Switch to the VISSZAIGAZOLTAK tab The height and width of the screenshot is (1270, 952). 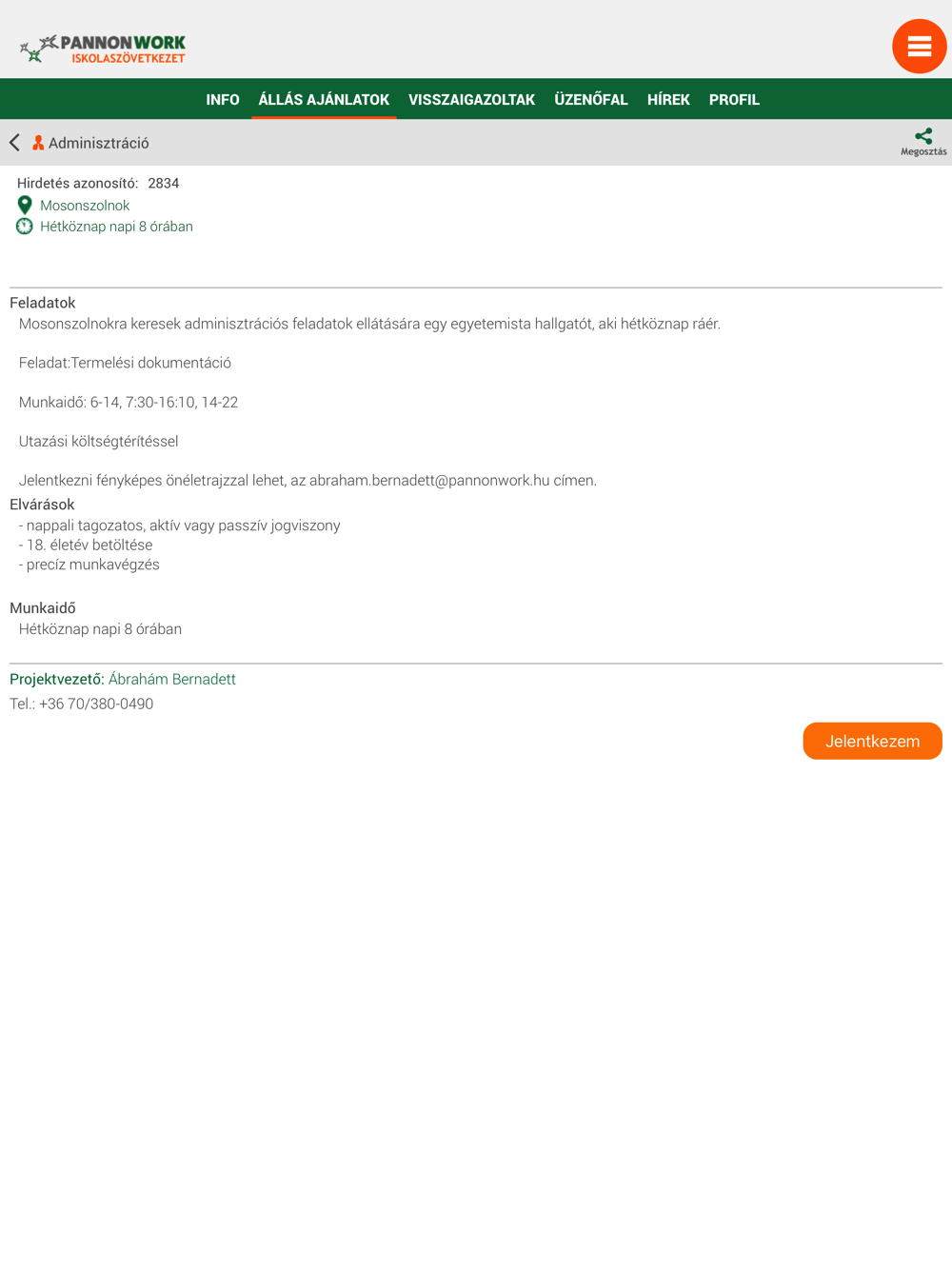tap(471, 99)
